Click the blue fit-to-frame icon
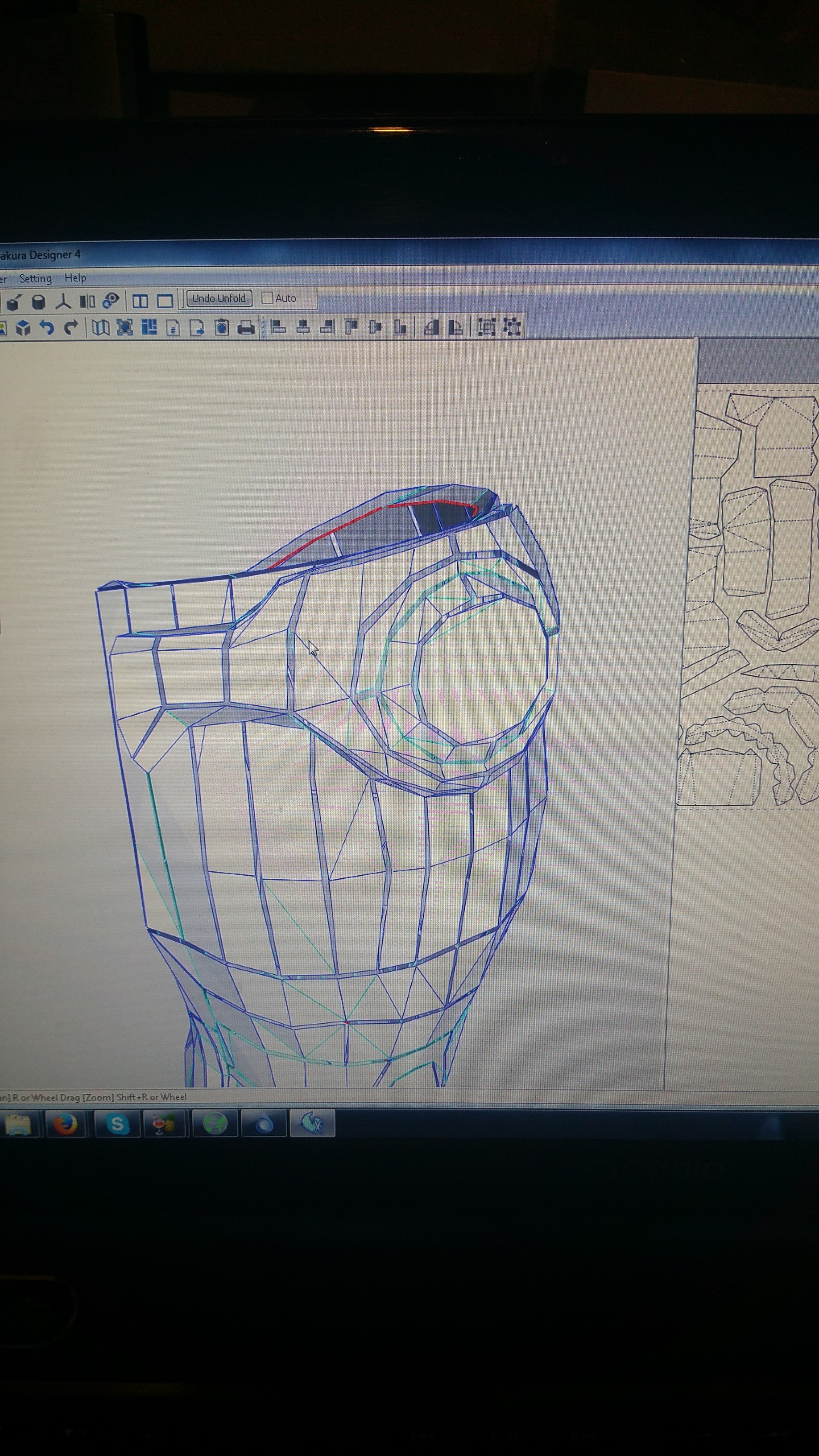This screenshot has height=1456, width=819. pyautogui.click(x=124, y=327)
